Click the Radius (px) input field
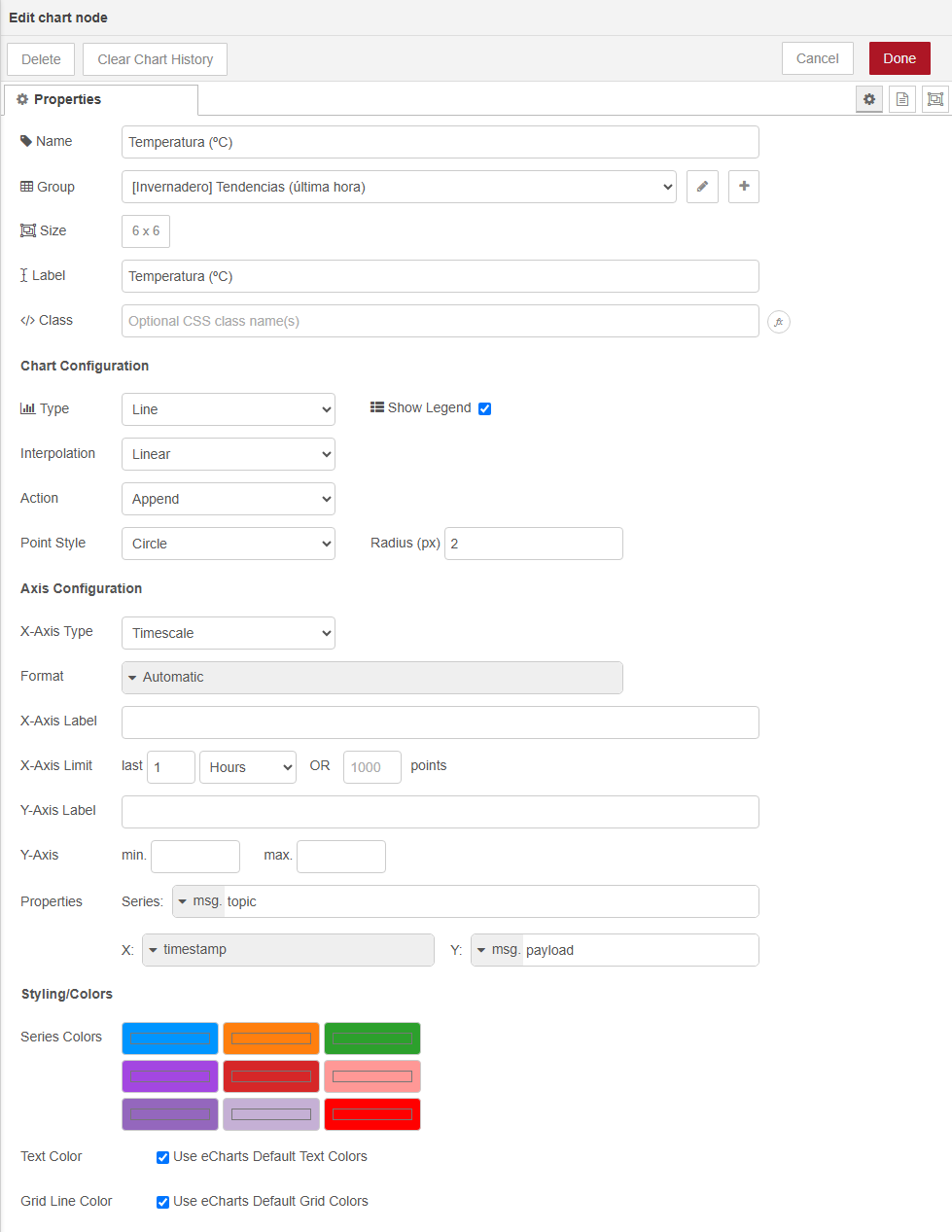This screenshot has height=1232, width=952. click(534, 544)
